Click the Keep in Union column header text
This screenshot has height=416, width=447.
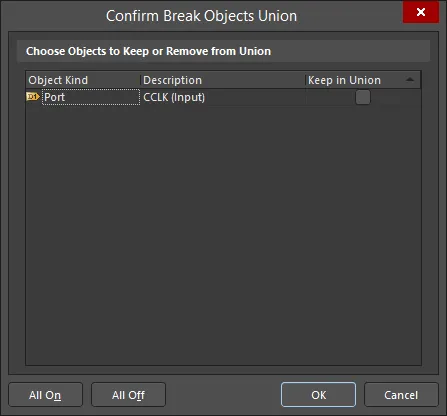(344, 80)
